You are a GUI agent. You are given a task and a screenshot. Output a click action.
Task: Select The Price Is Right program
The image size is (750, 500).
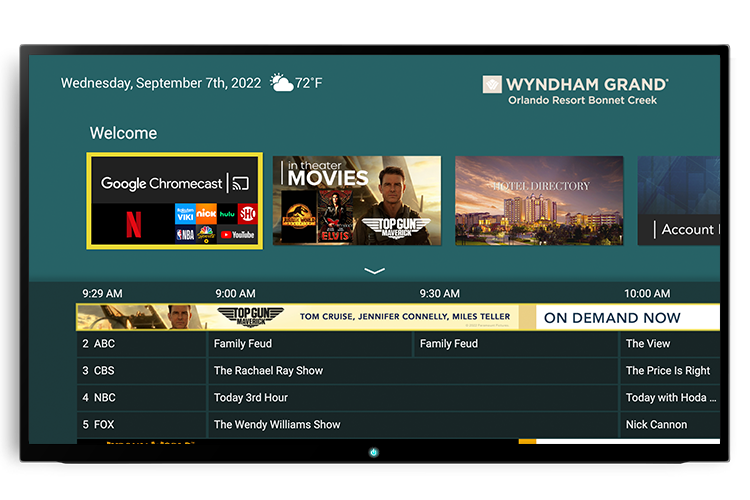tap(670, 371)
